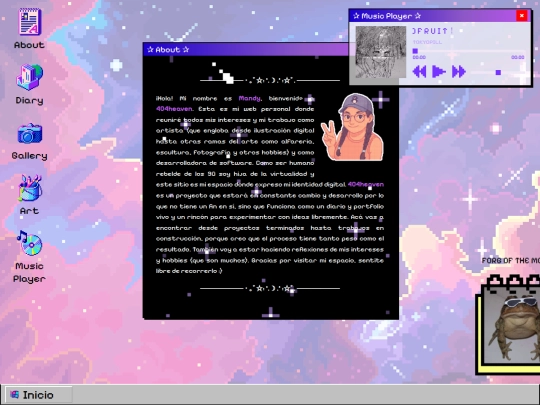
Task: Skip forward in Music Player
Action: point(459,72)
